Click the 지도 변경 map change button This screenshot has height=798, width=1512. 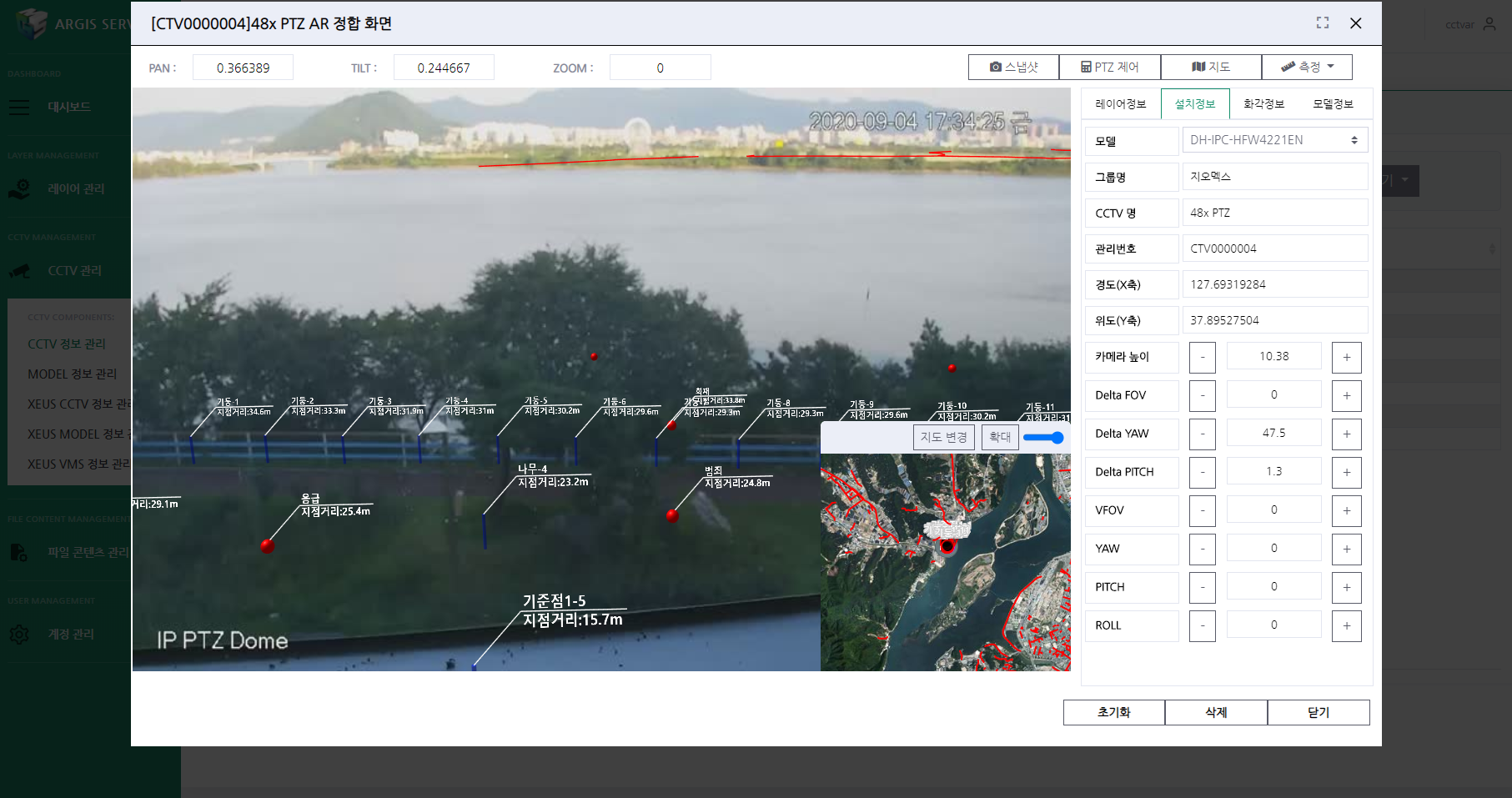click(944, 437)
